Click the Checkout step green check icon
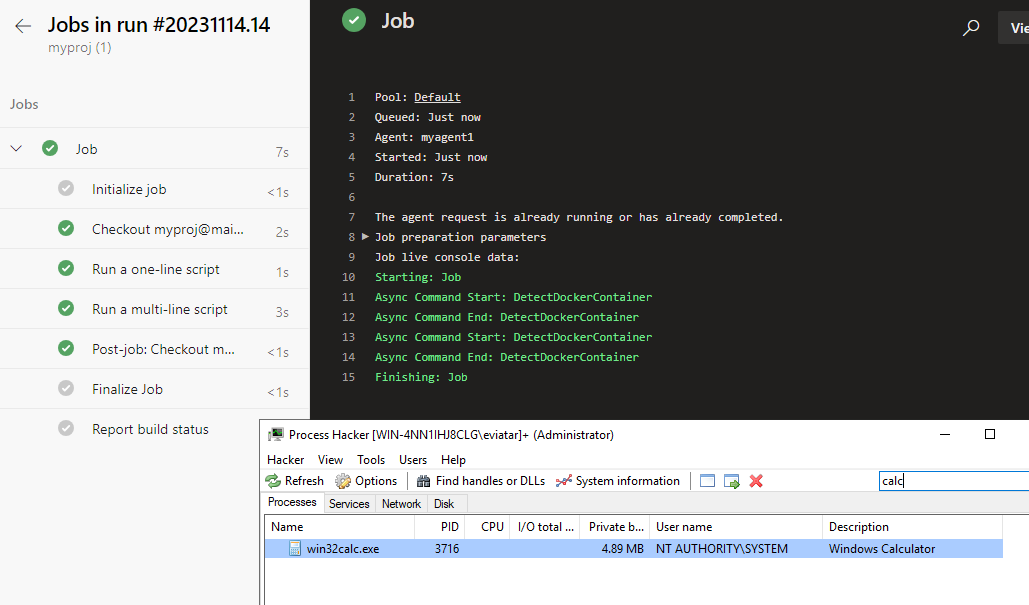Image resolution: width=1029 pixels, height=605 pixels. click(66, 228)
